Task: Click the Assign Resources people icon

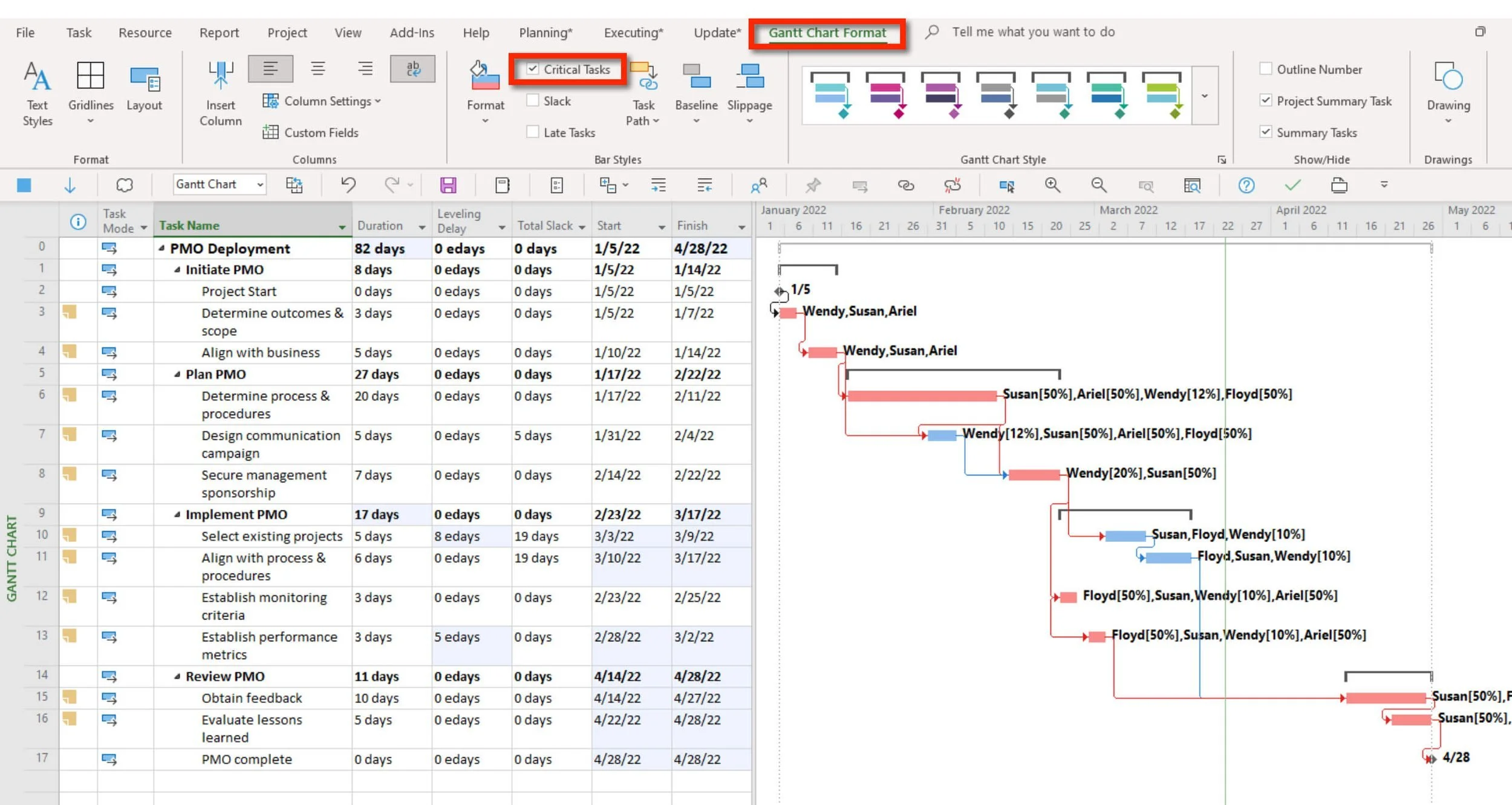Action: click(x=759, y=185)
